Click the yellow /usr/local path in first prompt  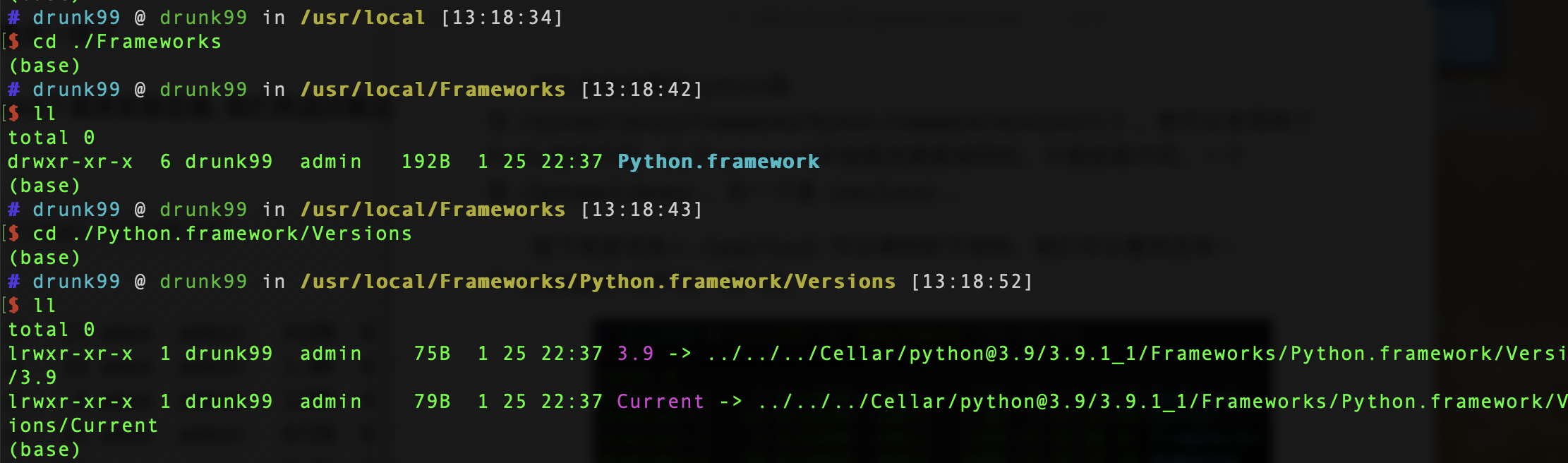(363, 18)
